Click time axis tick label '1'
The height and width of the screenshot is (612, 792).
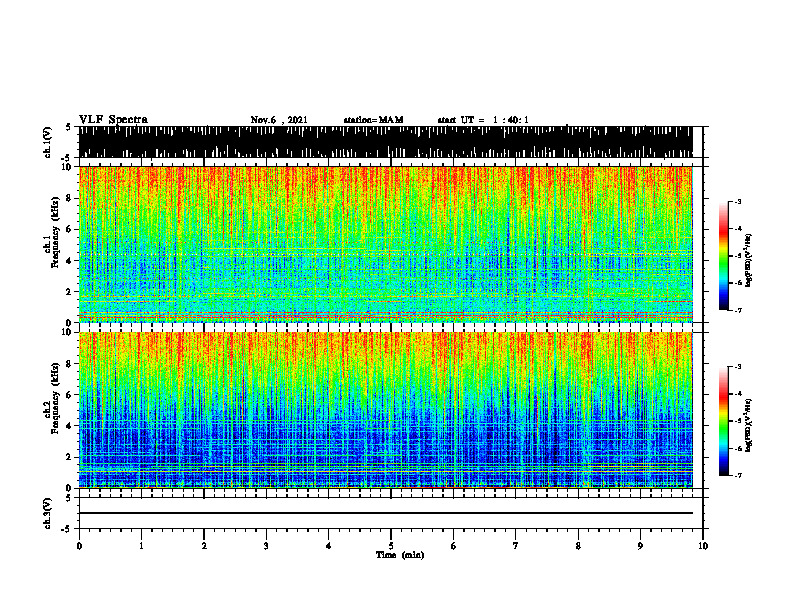coord(141,546)
